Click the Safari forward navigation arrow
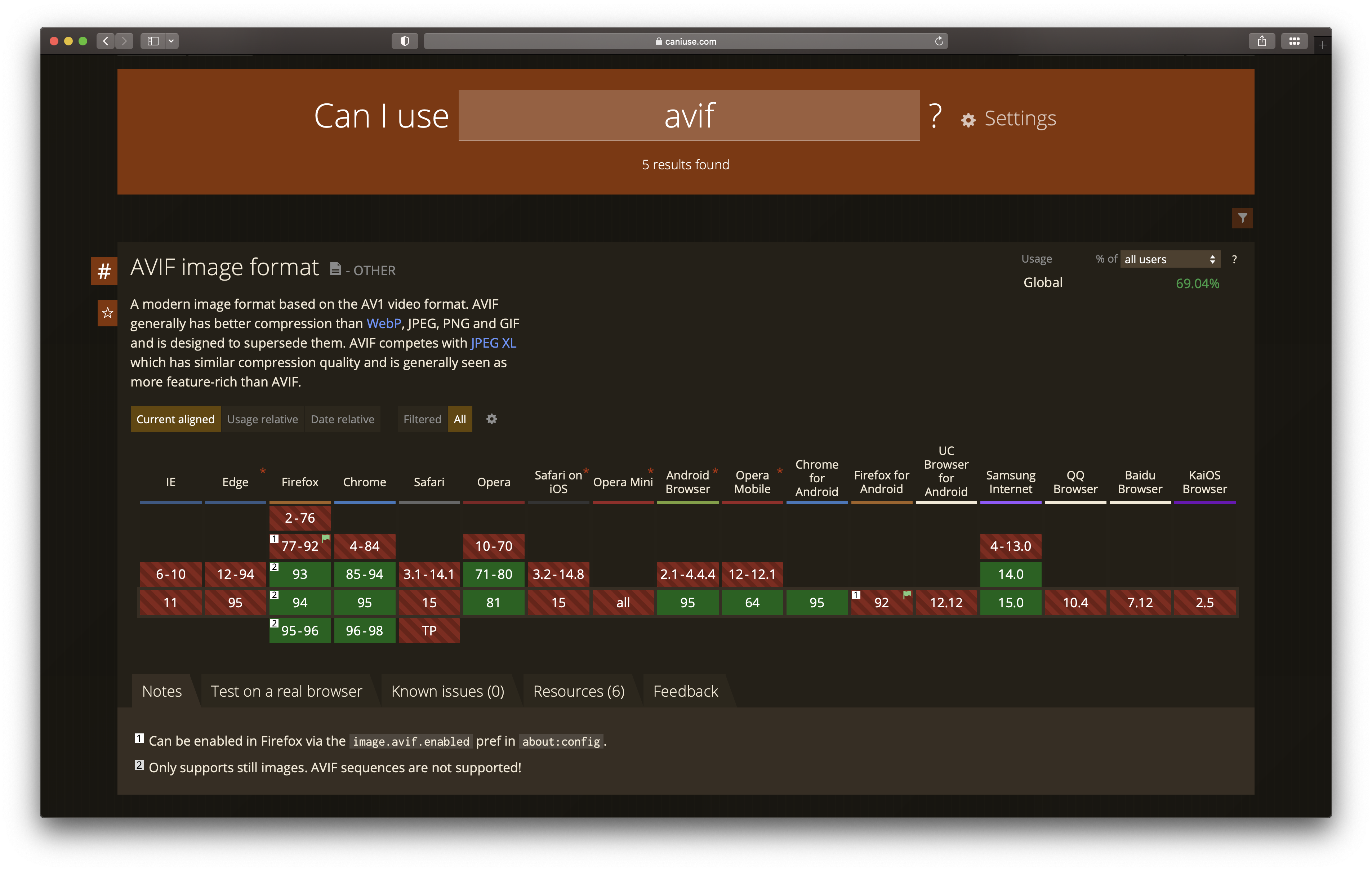 (x=124, y=41)
